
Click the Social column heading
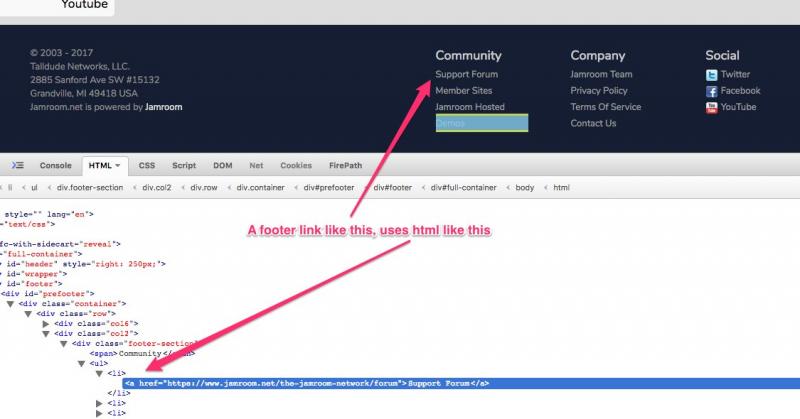tap(722, 55)
